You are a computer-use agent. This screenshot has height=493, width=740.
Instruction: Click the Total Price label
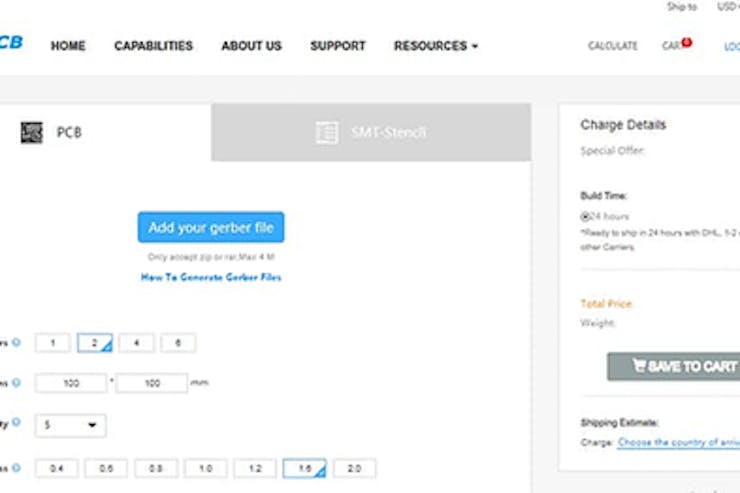[606, 303]
